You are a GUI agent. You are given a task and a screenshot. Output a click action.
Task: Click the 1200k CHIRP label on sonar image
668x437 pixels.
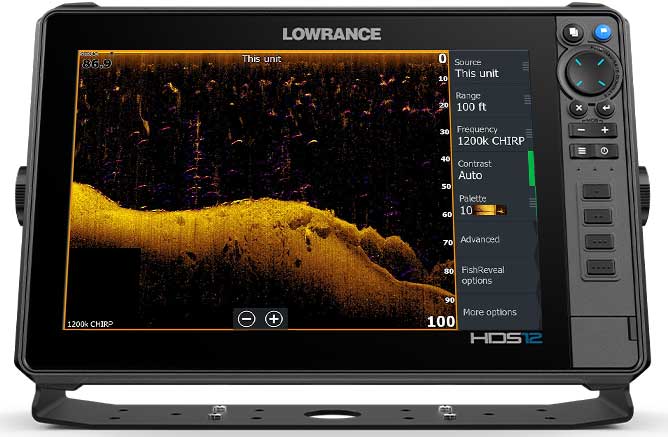pos(90,324)
